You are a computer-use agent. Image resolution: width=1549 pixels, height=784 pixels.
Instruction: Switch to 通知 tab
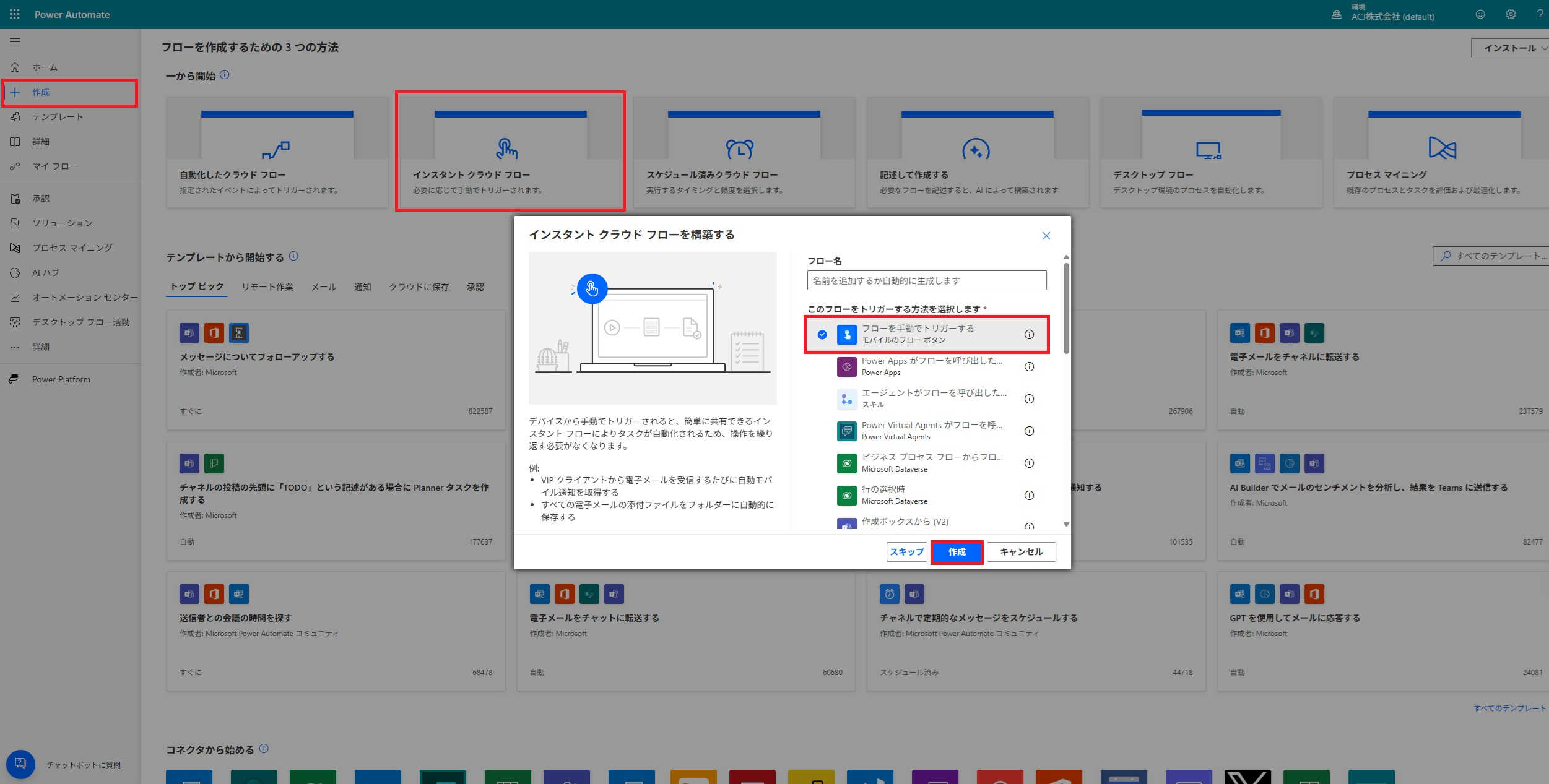pyautogui.click(x=362, y=287)
